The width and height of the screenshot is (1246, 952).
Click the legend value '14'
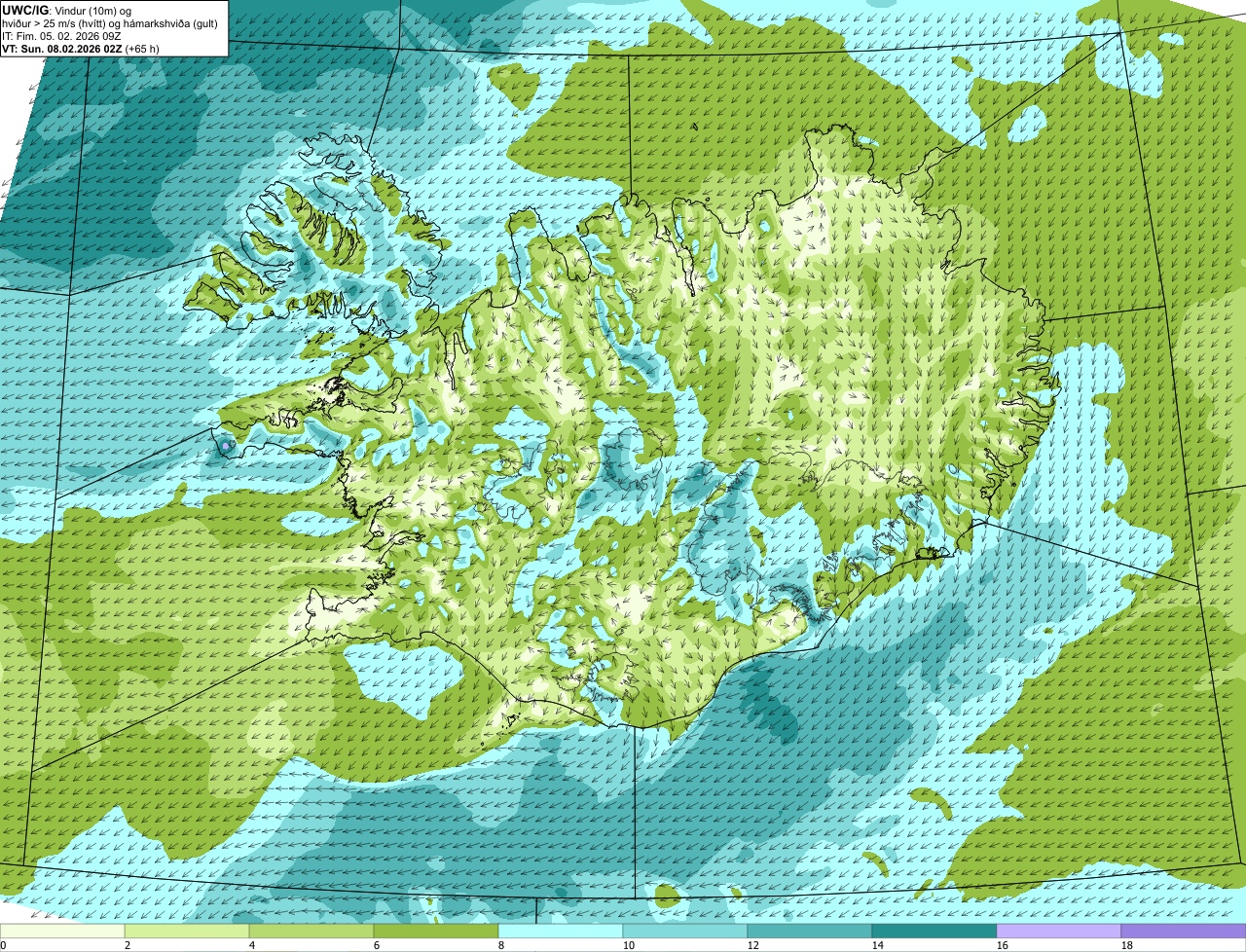tap(878, 945)
